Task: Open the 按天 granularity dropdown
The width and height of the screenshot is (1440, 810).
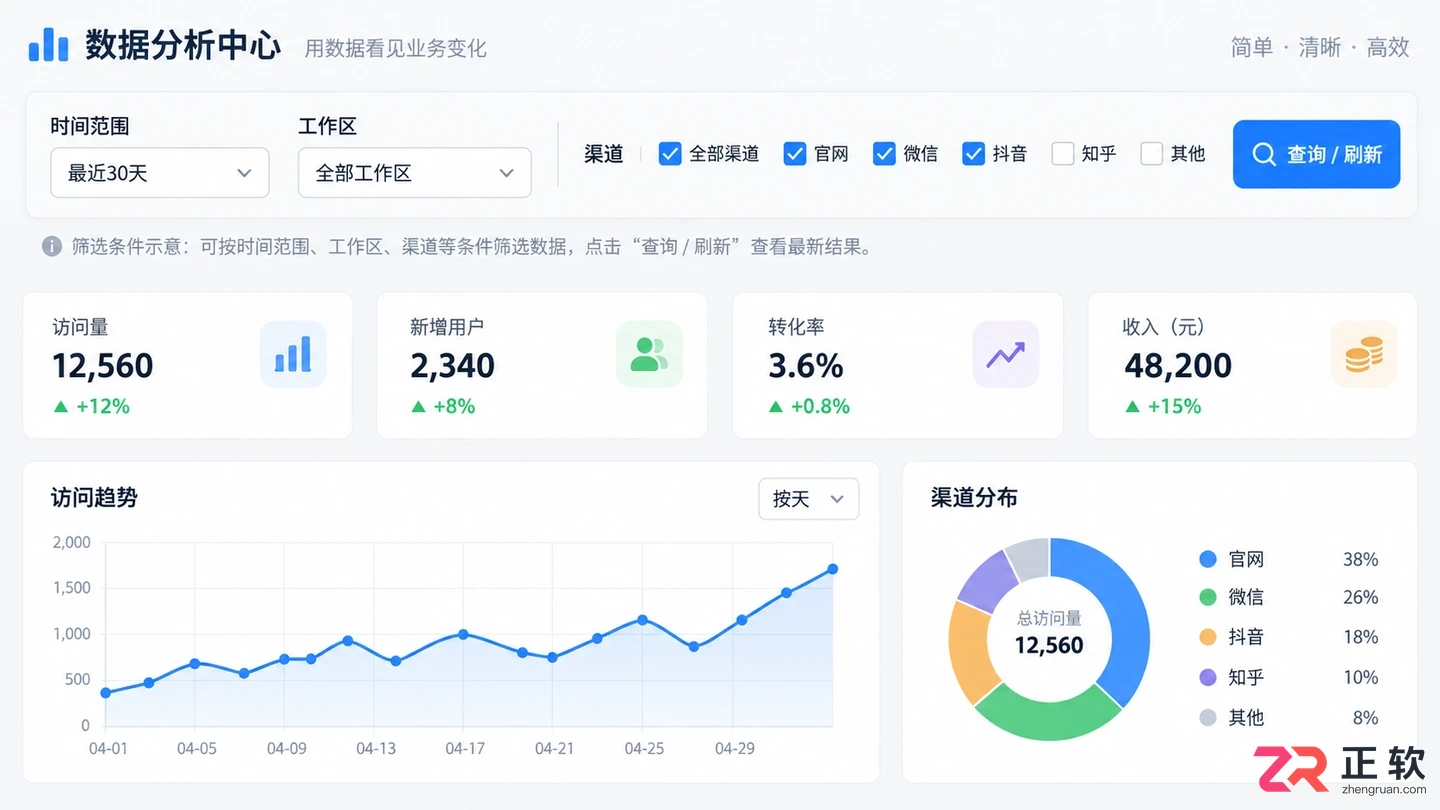Action: coord(809,498)
